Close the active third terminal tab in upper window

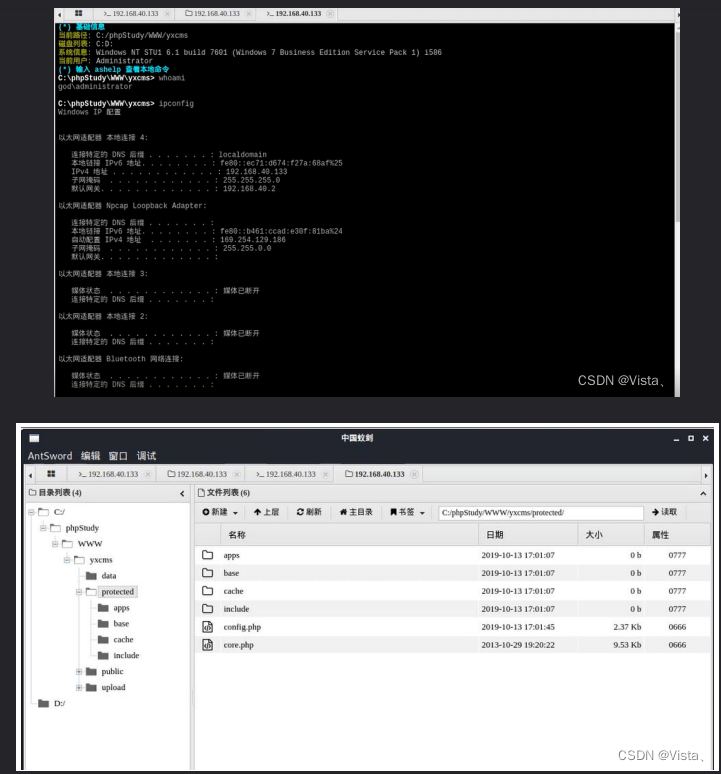point(330,13)
